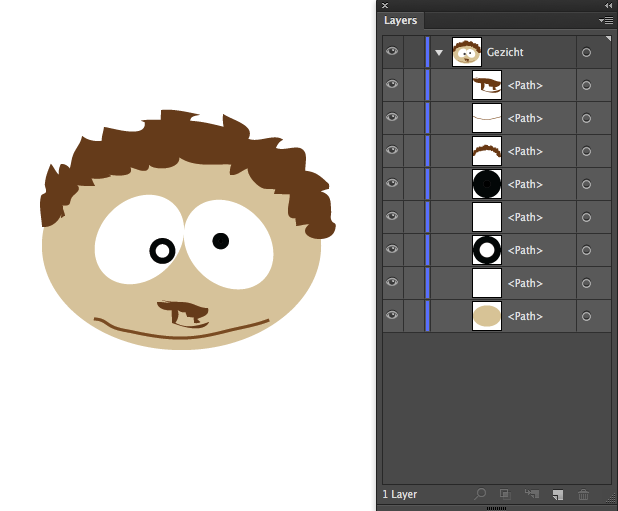Viewport: 618px width, 511px height.
Task: Toggle lock box of the Gezicht layer
Action: point(414,52)
